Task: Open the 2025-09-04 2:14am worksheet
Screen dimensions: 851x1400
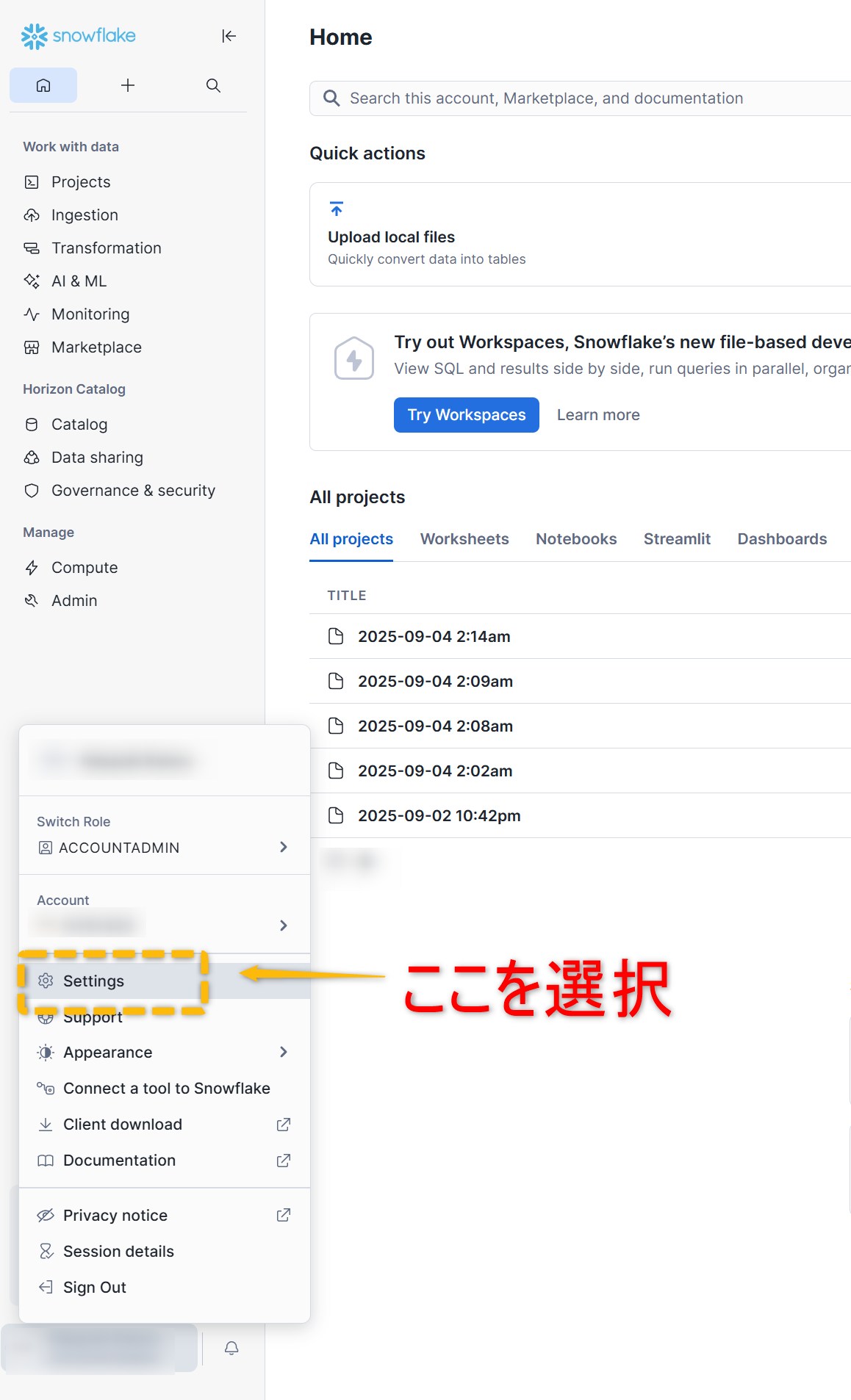Action: click(434, 637)
